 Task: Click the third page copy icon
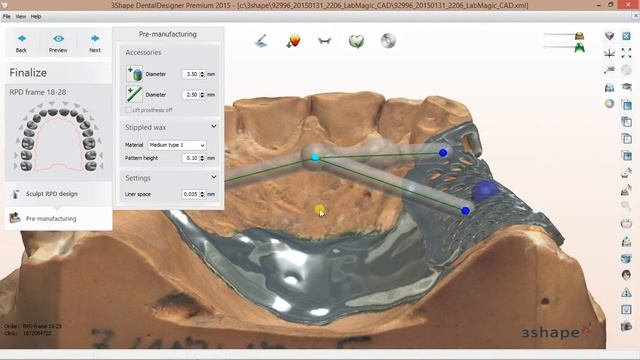(x=626, y=138)
